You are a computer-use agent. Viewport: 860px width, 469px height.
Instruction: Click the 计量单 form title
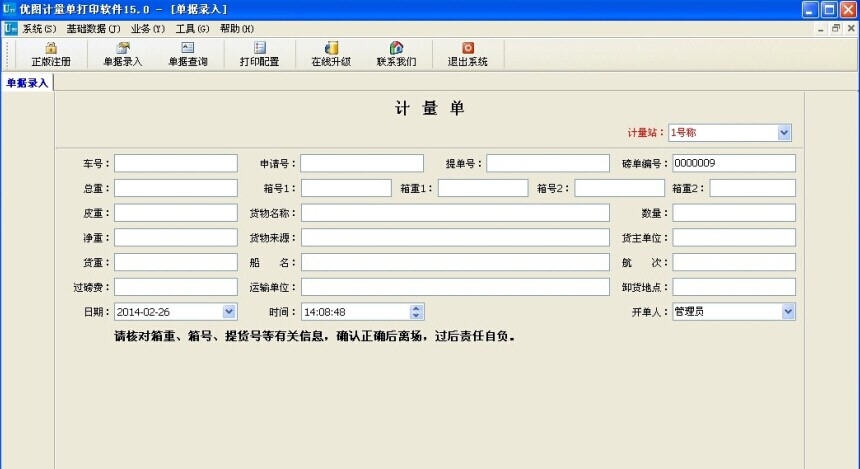point(429,108)
